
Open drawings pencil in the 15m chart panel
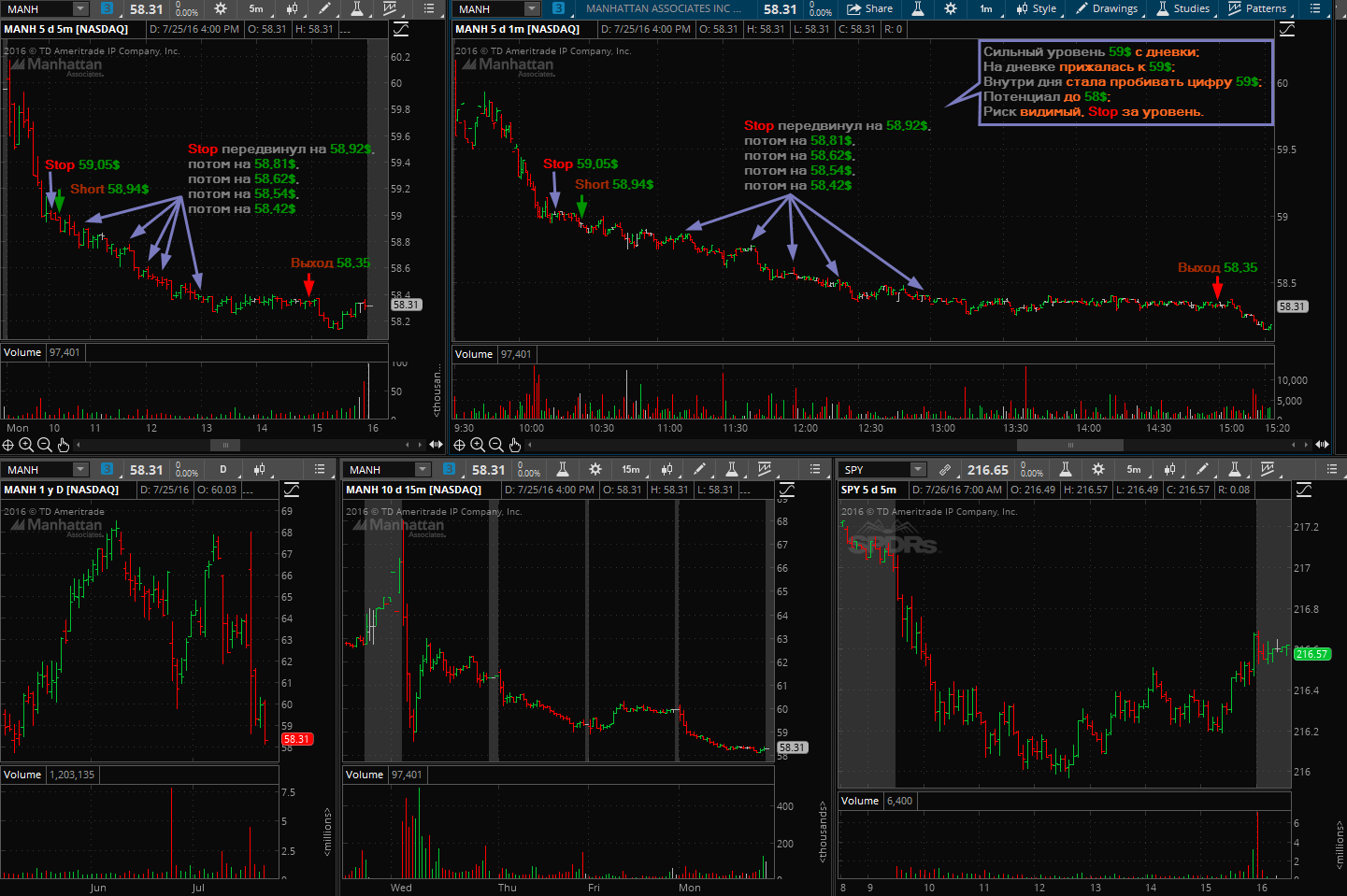pyautogui.click(x=699, y=469)
